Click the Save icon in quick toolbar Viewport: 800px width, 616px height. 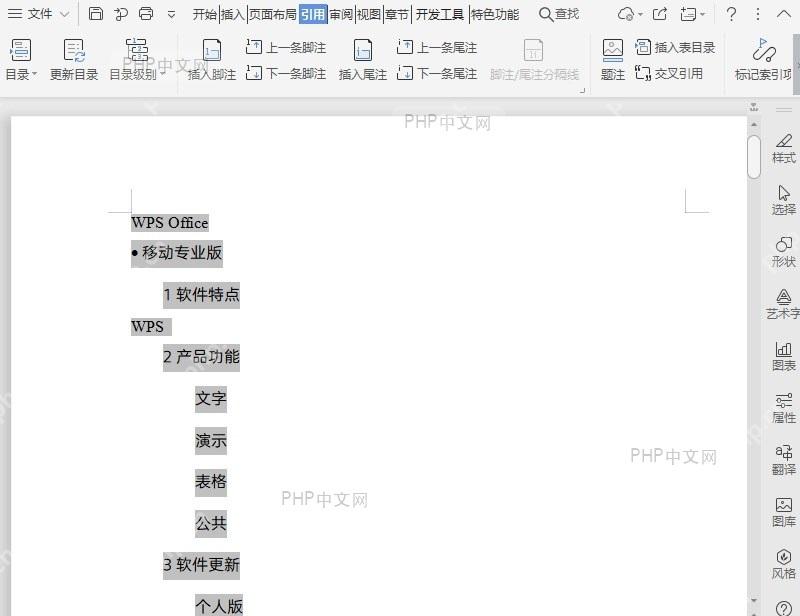click(95, 14)
